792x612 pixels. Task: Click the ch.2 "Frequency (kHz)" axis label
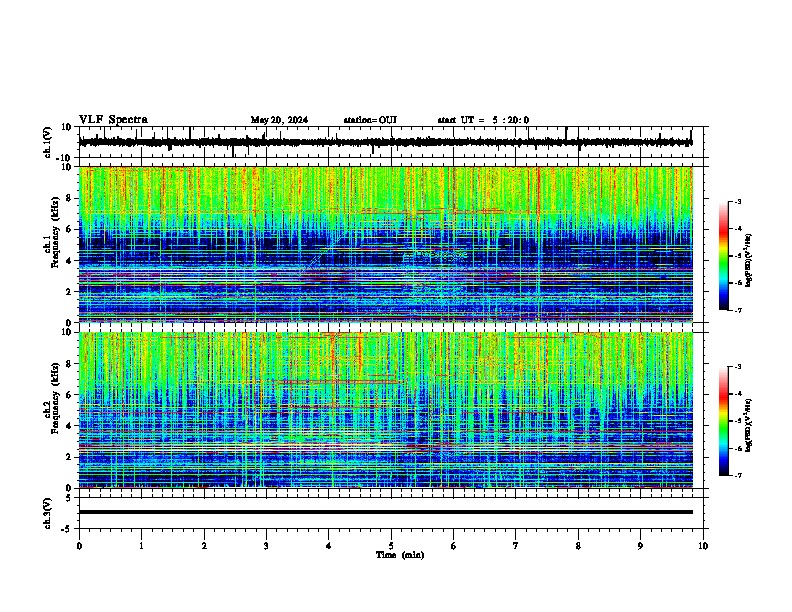pos(55,398)
